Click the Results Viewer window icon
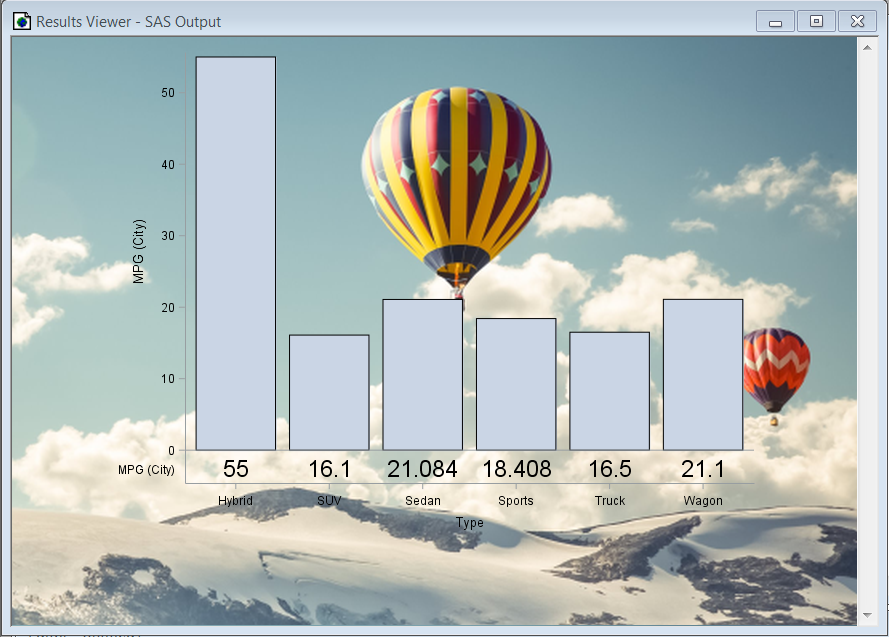Screen dimensions: 889x637 [x=22, y=22]
